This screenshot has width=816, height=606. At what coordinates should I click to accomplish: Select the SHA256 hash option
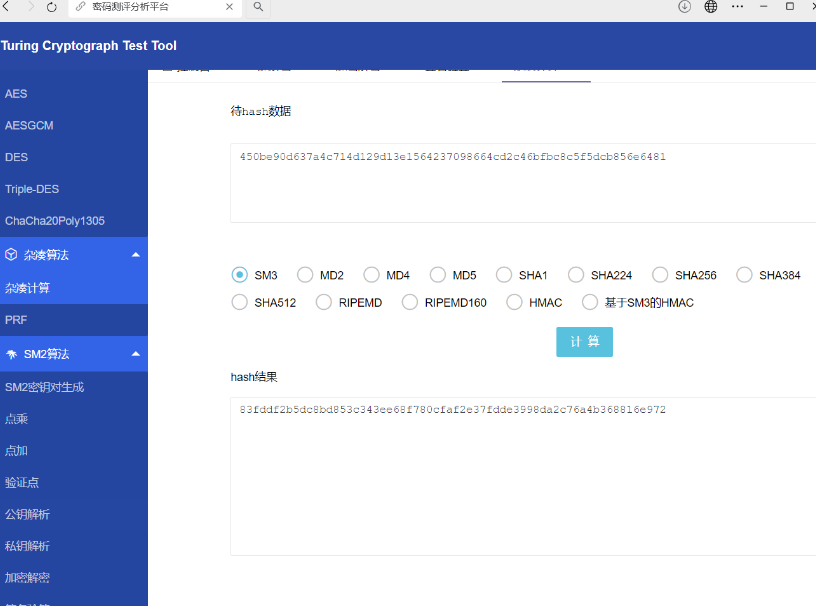tap(660, 275)
